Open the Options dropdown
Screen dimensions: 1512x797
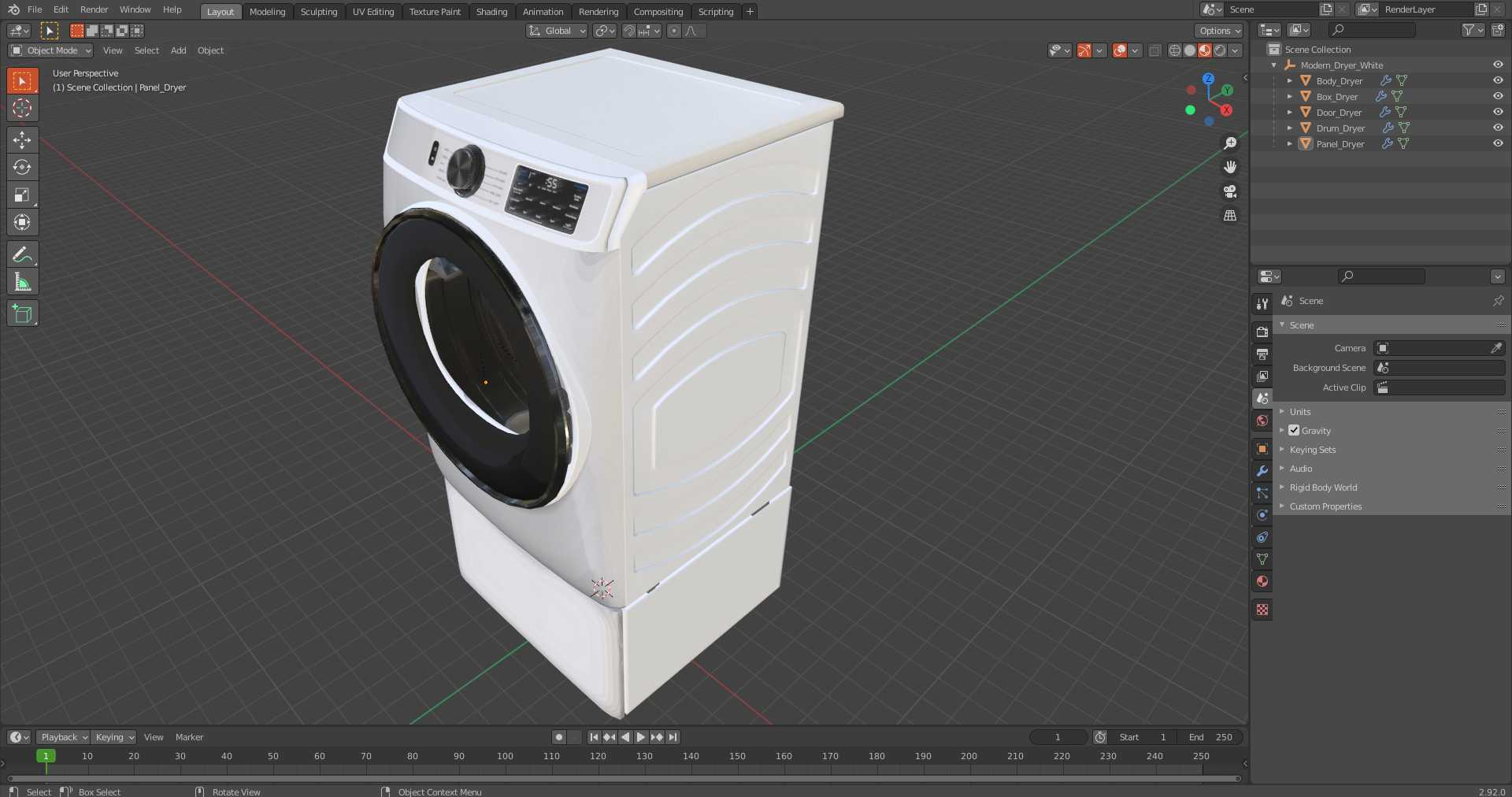pos(1218,31)
